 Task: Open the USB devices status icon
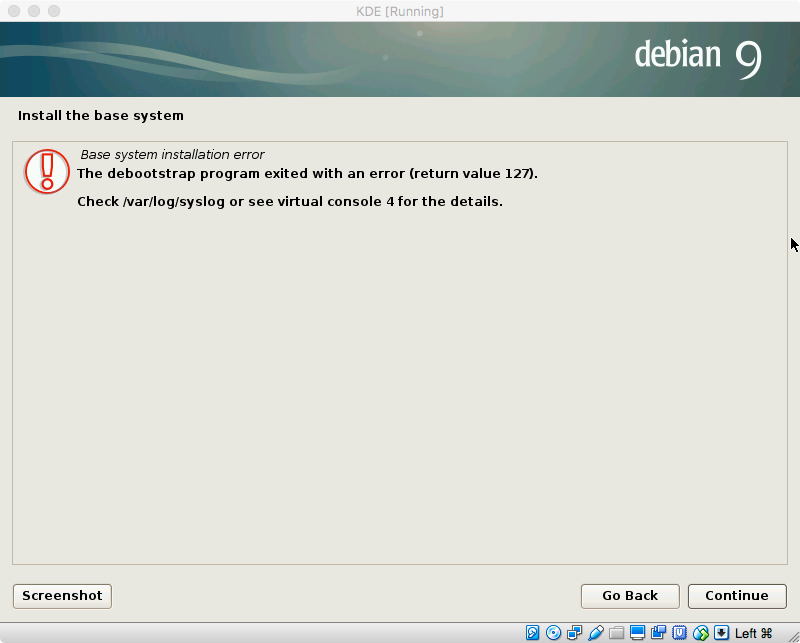click(595, 633)
